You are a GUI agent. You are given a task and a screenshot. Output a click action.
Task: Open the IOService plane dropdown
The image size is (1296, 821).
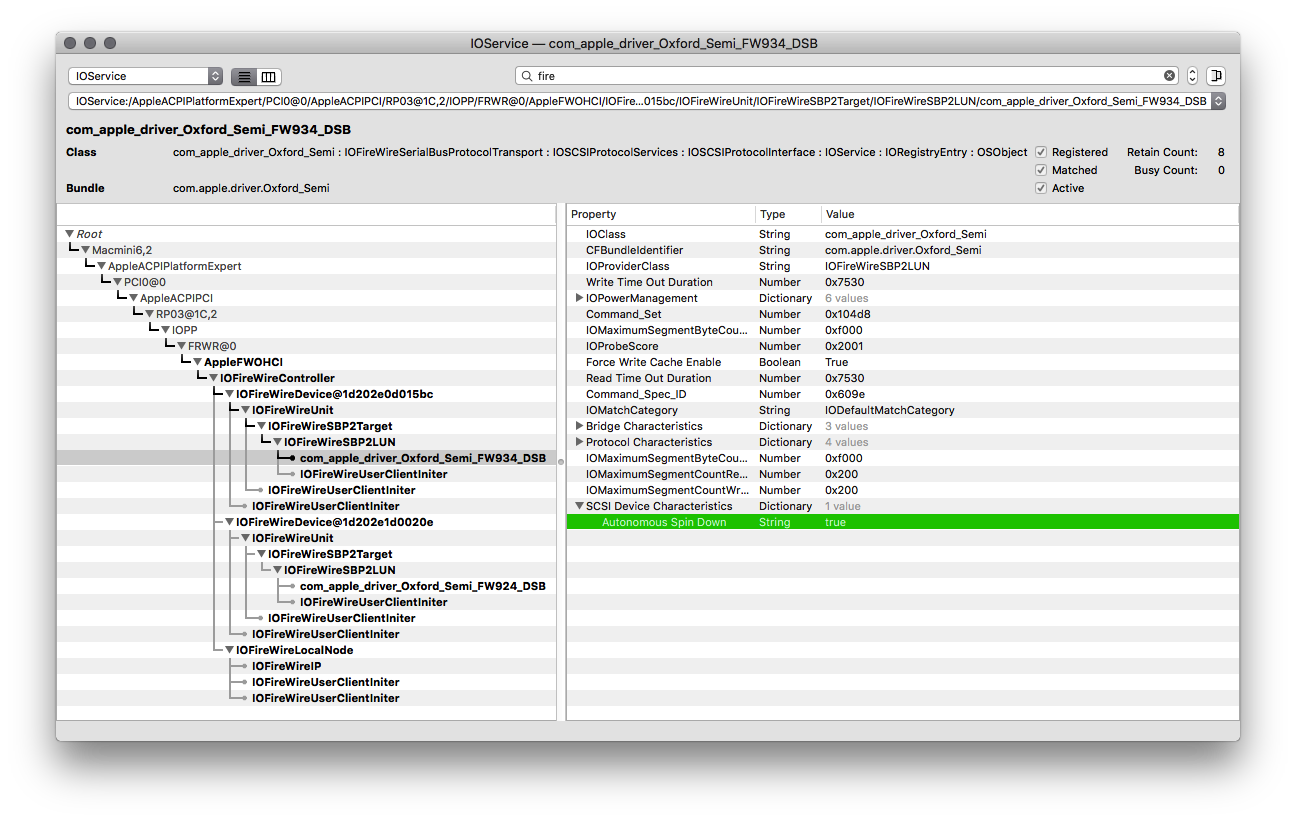(x=145, y=76)
